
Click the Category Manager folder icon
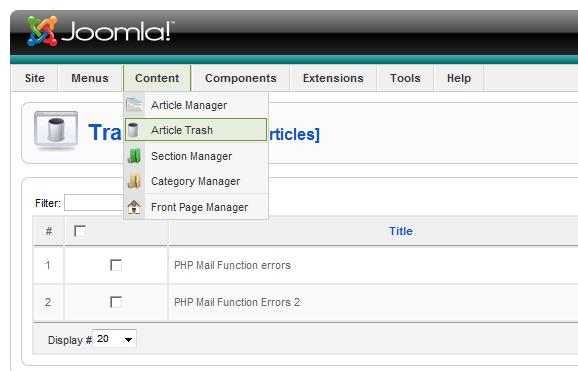pyautogui.click(x=134, y=181)
